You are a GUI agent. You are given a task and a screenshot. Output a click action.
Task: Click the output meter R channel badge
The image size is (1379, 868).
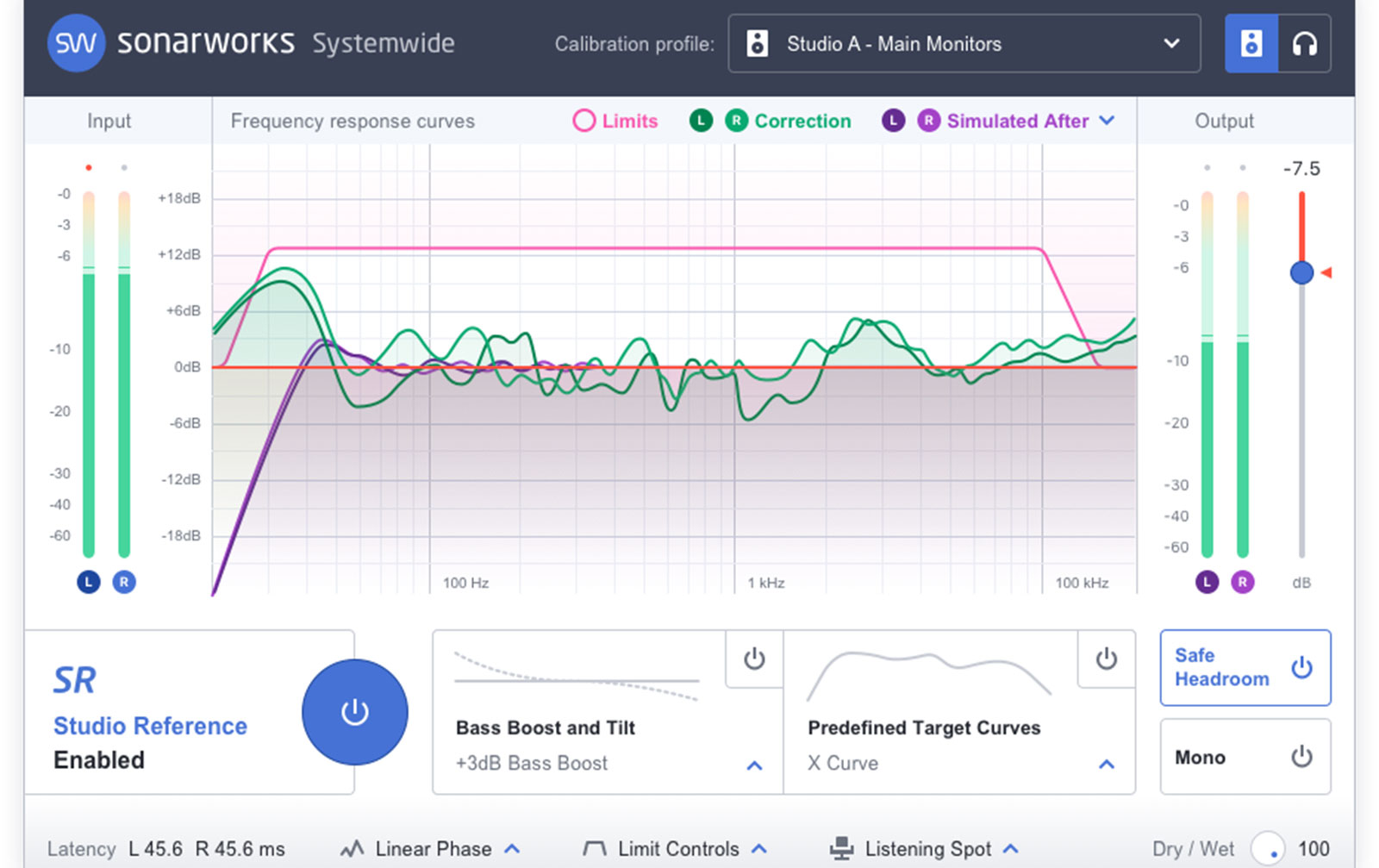1242,582
